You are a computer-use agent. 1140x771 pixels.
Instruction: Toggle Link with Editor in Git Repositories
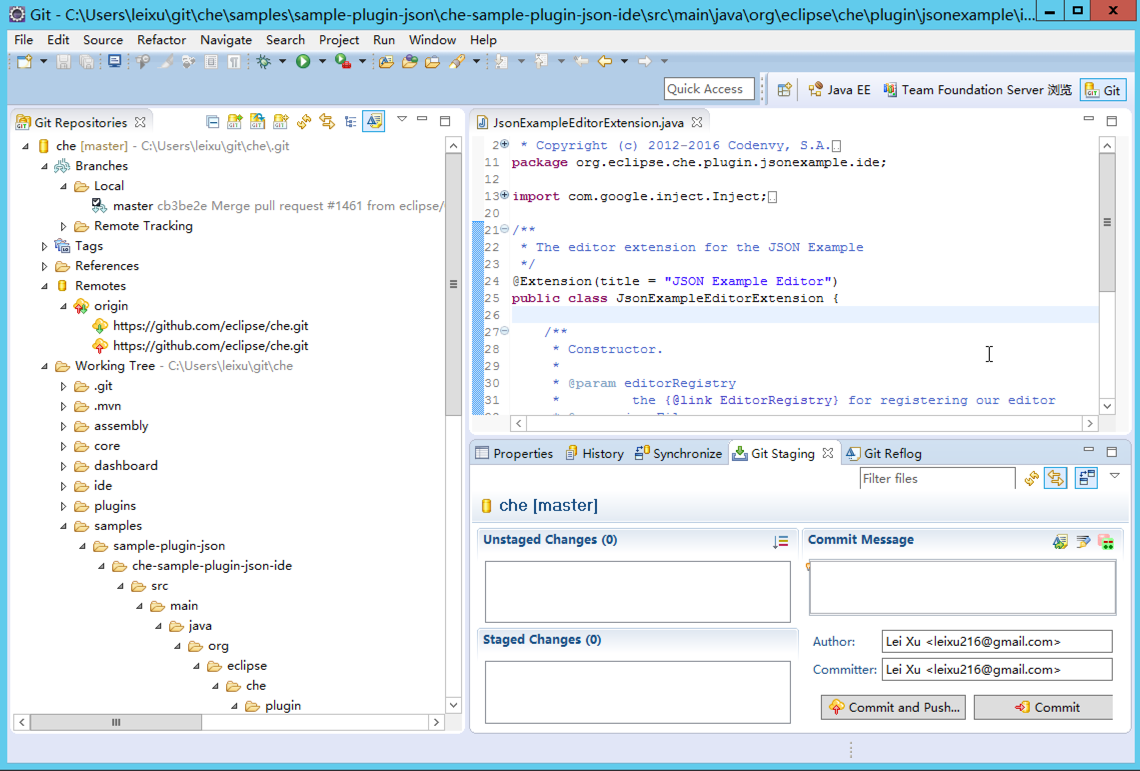tap(327, 122)
